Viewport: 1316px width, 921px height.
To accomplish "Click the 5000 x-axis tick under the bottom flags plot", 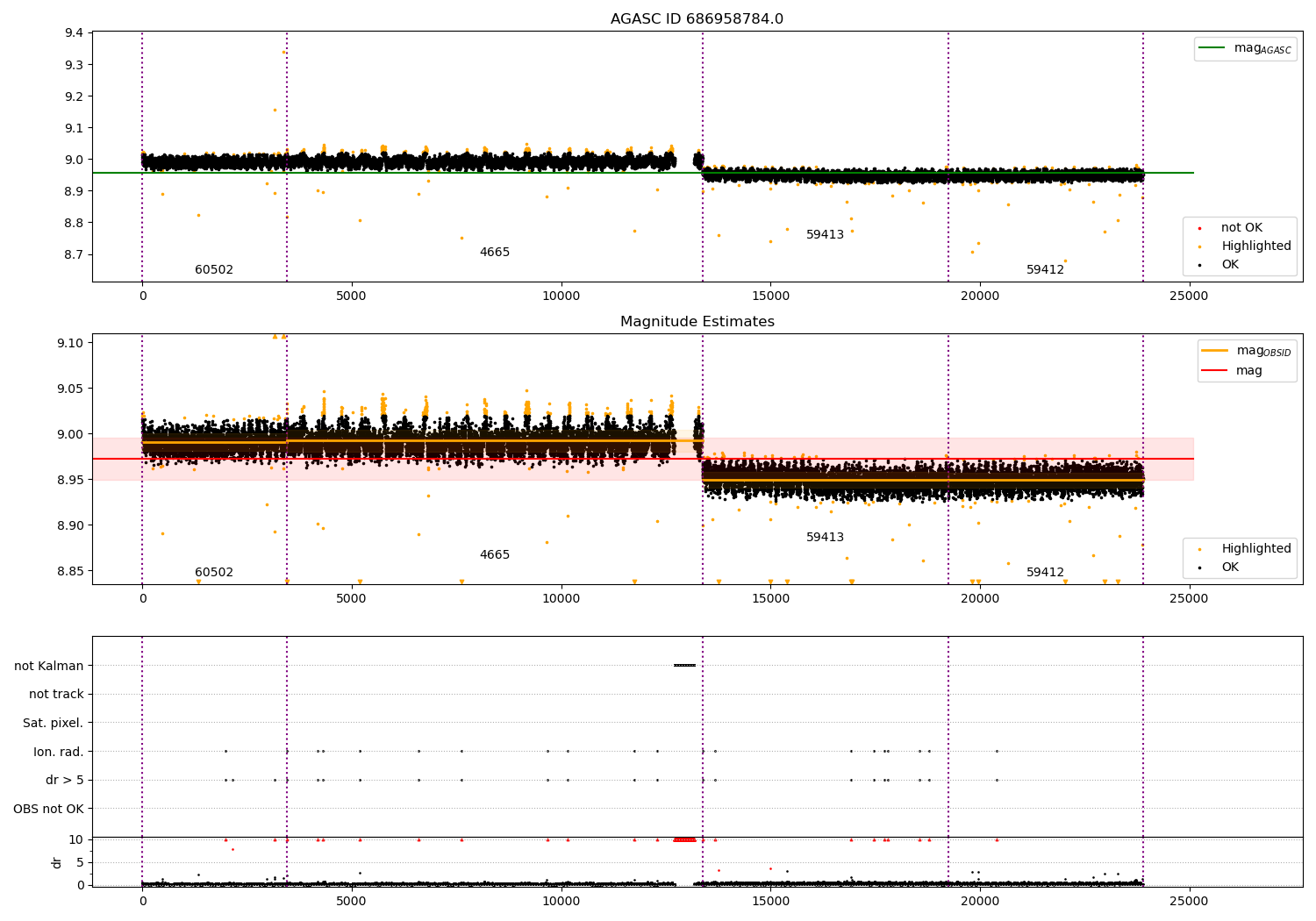I will click(352, 900).
